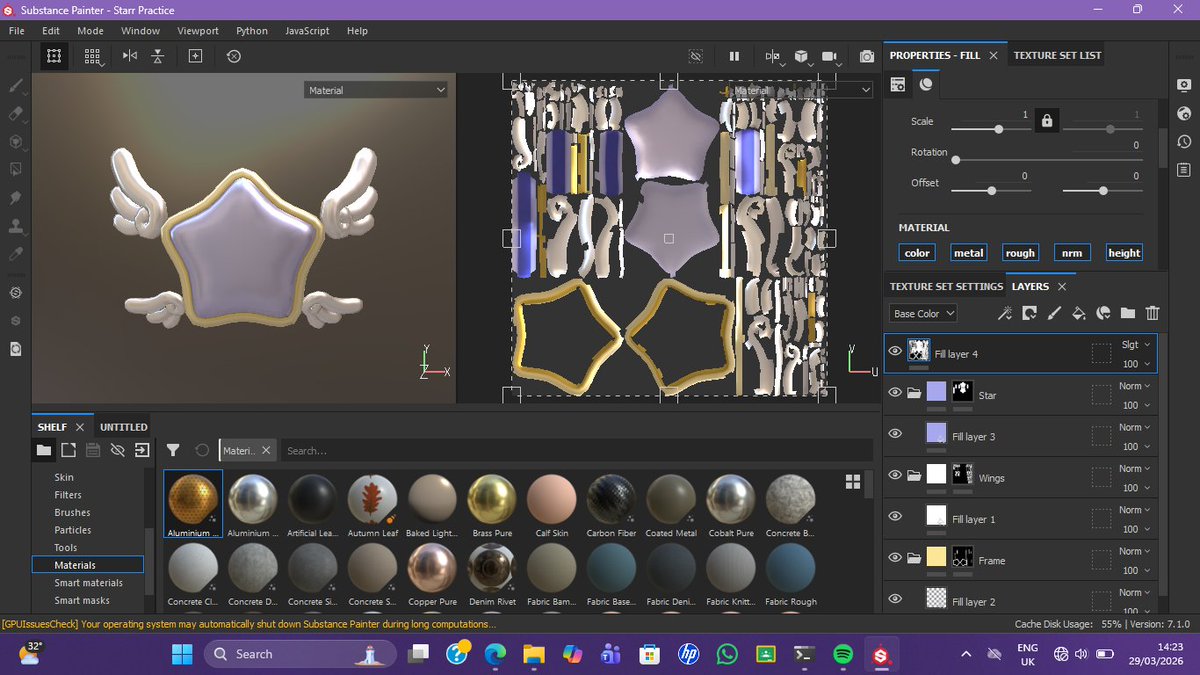Open the viewport mode cube dropdown
This screenshot has width=1200, height=675.
click(801, 56)
